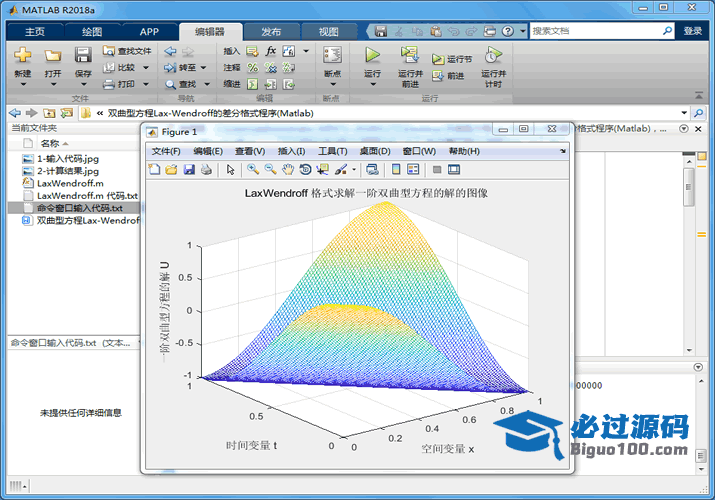Viewport: 715px width, 500px height.
Task: Select file LaxWendroff.m
Action: point(70,183)
